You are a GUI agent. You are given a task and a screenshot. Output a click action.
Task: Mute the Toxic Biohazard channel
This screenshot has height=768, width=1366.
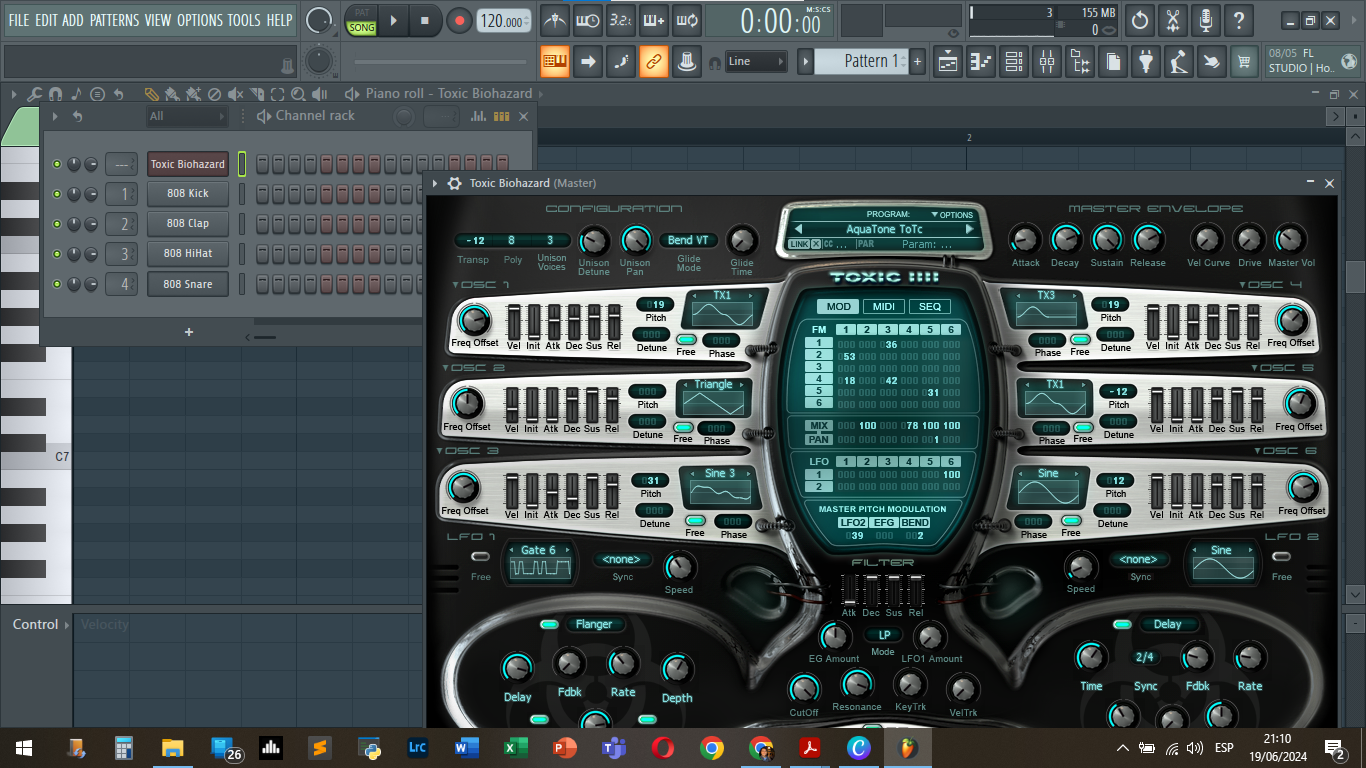click(56, 164)
